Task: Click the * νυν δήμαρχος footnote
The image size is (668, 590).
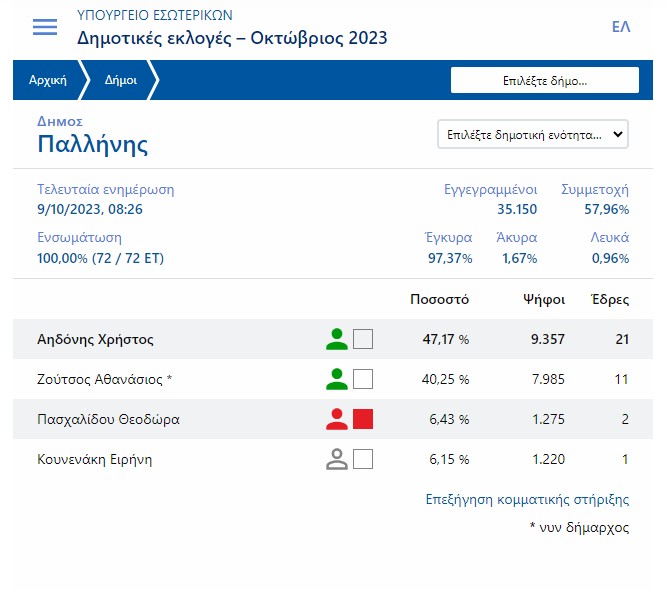Action: (x=579, y=527)
